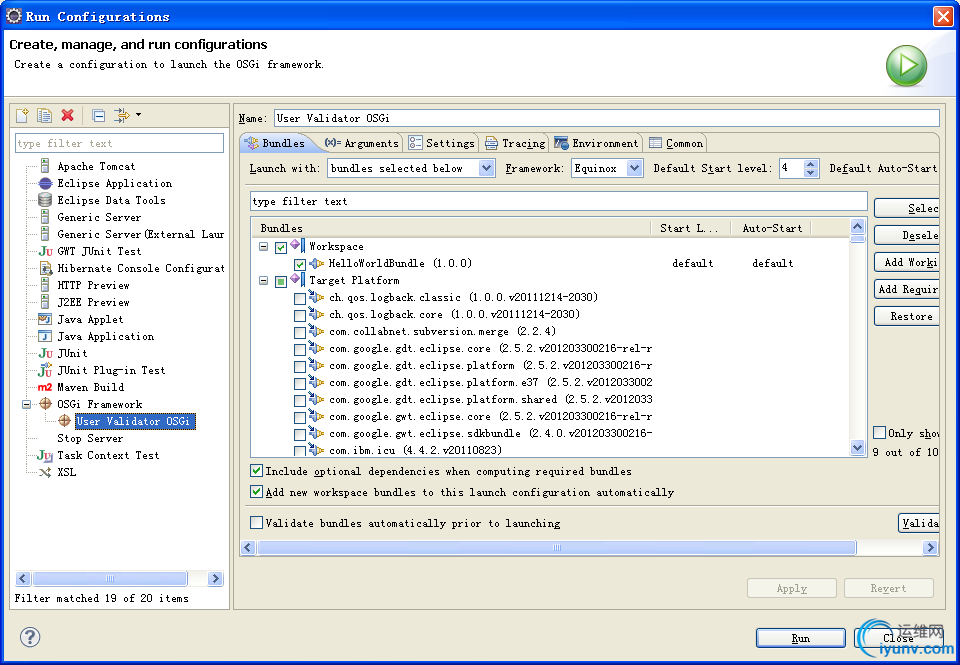Screen dimensions: 960x665
Task: Click the JUnit Plug-in Test icon
Action: point(45,370)
